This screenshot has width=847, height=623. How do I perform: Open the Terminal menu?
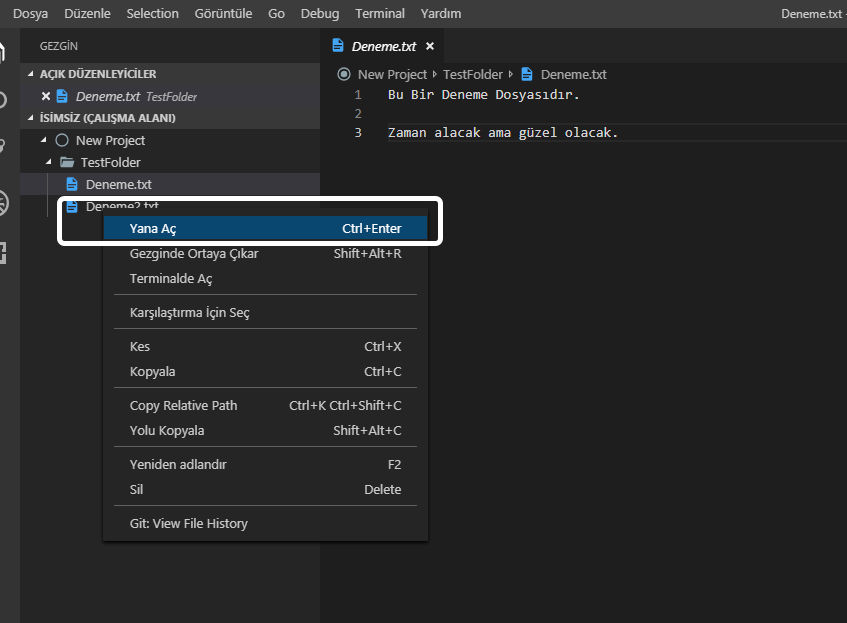coord(380,14)
